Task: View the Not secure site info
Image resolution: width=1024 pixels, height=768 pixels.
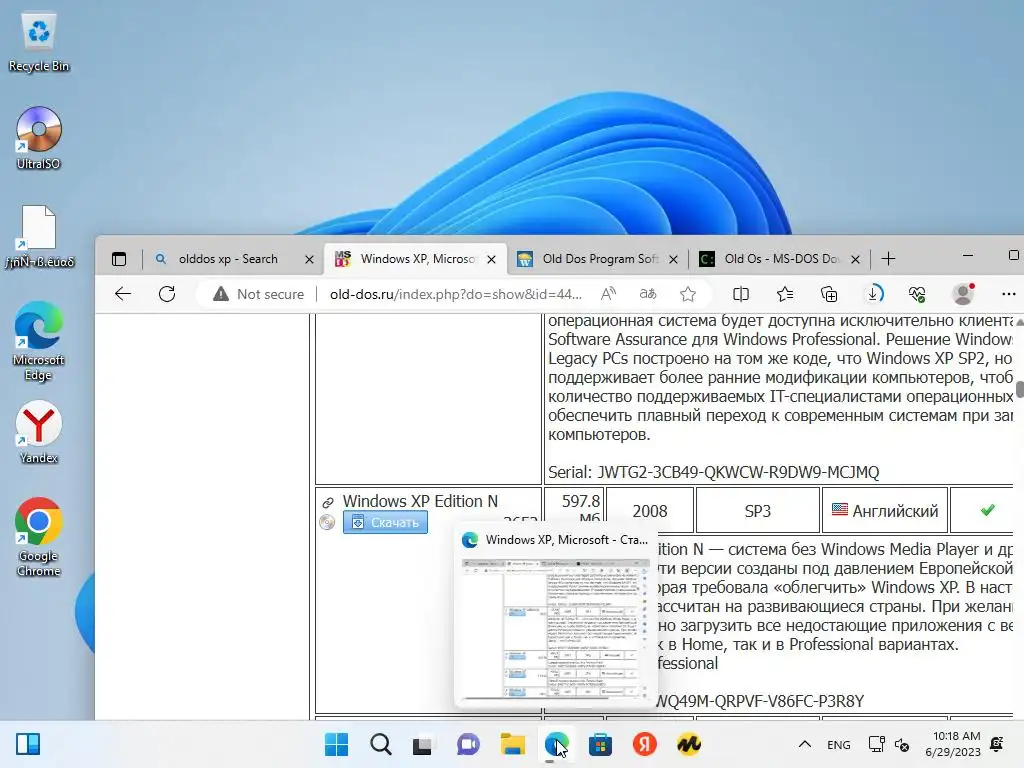Action: [259, 295]
